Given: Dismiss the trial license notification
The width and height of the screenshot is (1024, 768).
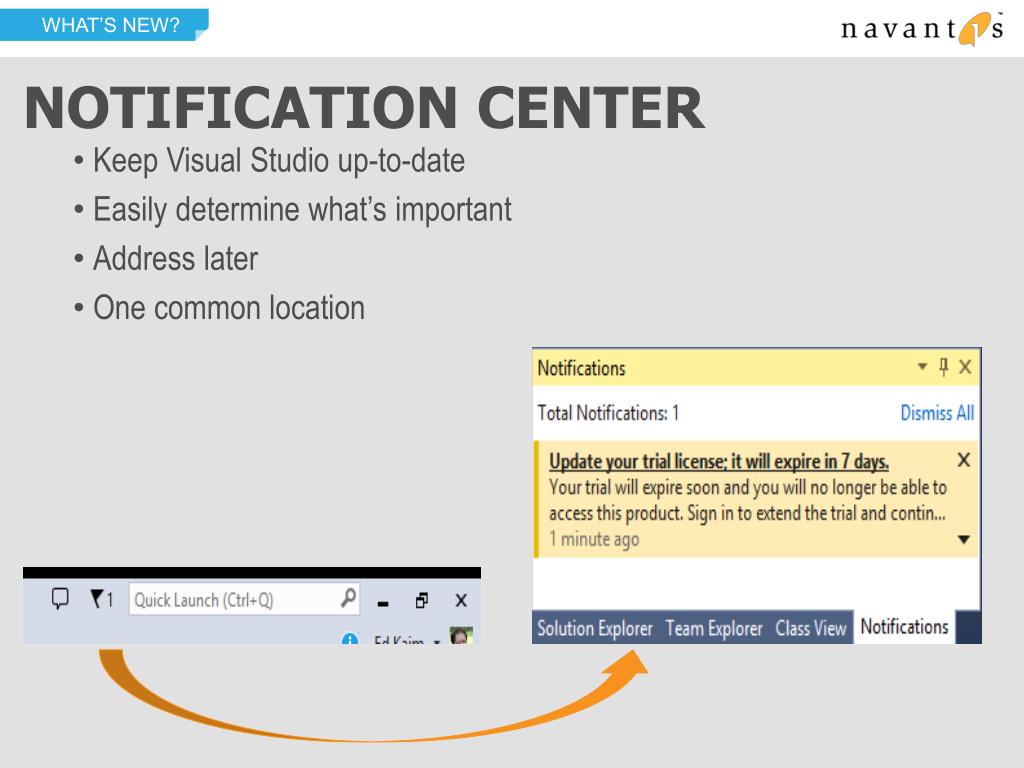Looking at the screenshot, I should pos(963,460).
